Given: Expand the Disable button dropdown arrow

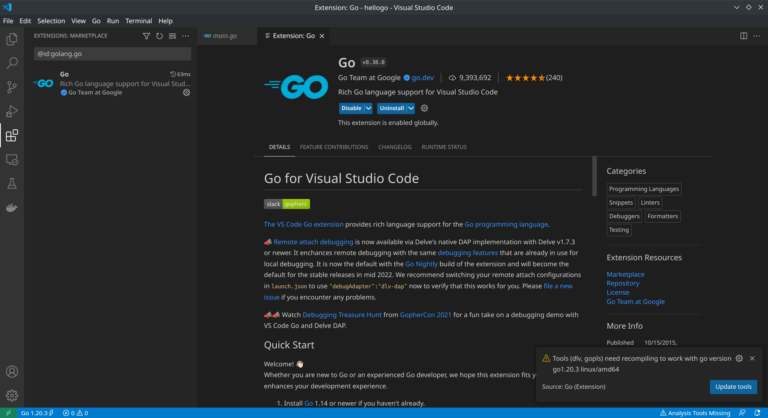Looking at the screenshot, I should tap(368, 108).
